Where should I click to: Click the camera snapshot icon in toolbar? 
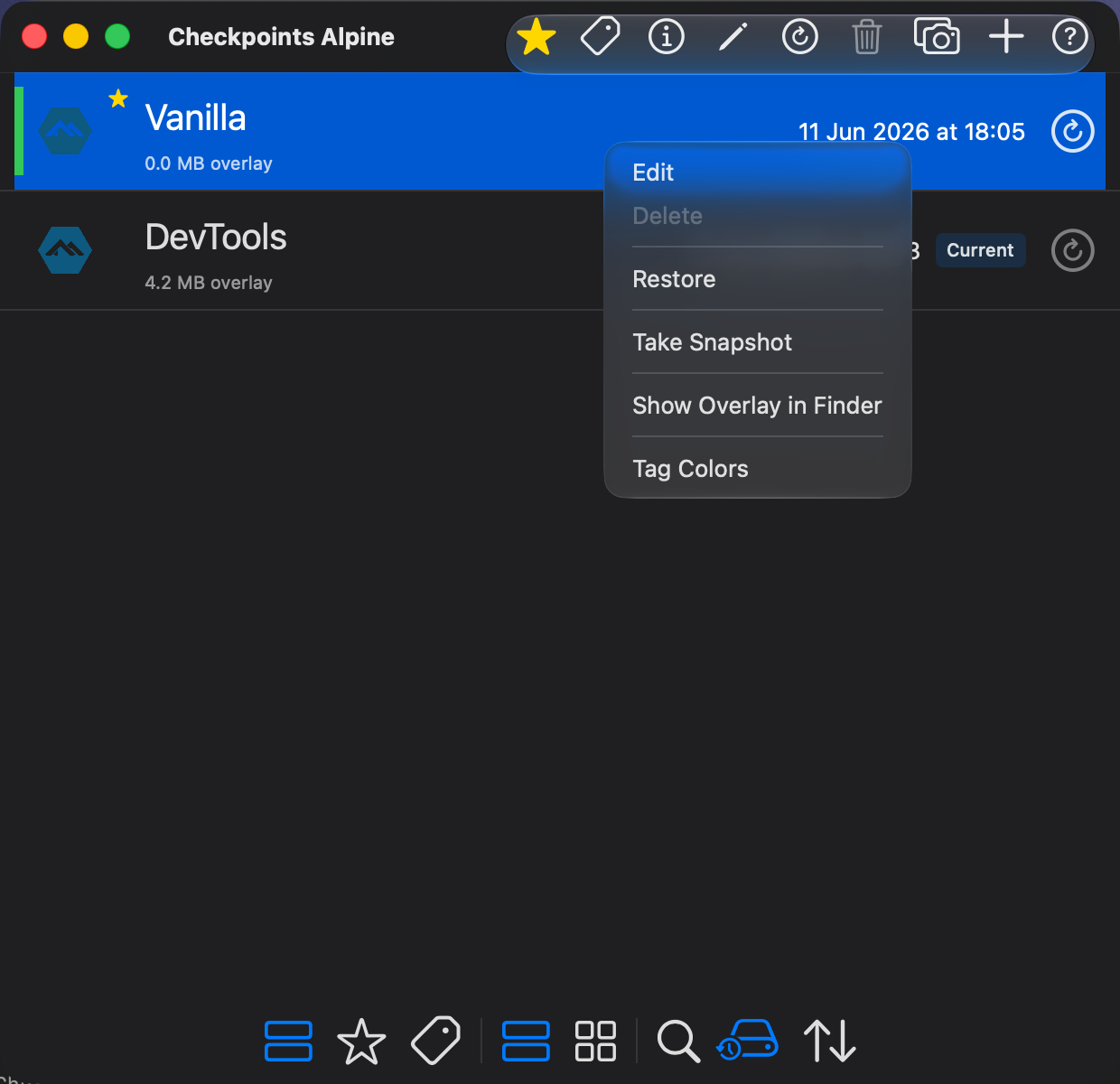point(937,37)
